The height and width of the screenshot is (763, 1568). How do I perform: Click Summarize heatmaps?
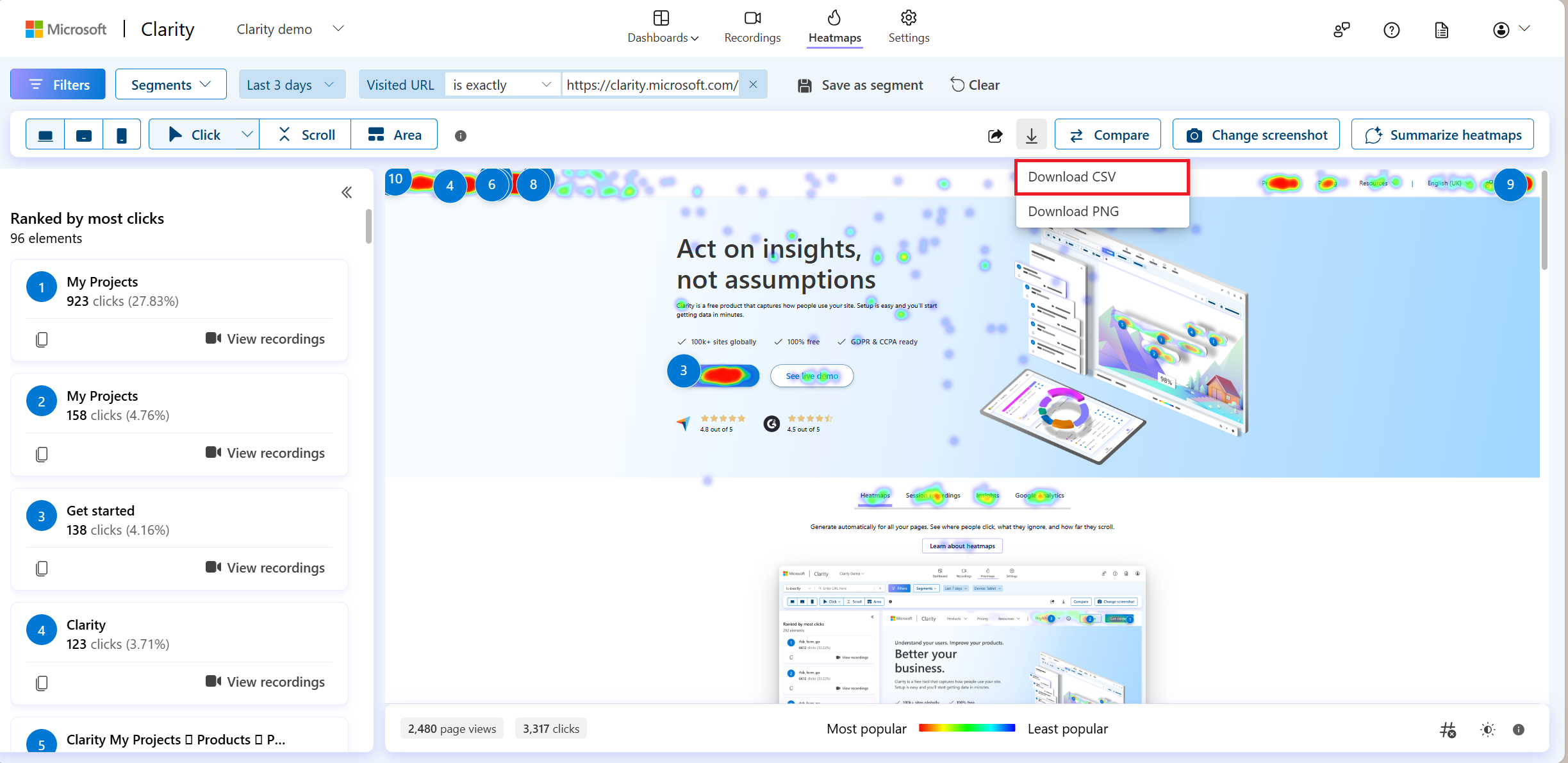[x=1442, y=135]
